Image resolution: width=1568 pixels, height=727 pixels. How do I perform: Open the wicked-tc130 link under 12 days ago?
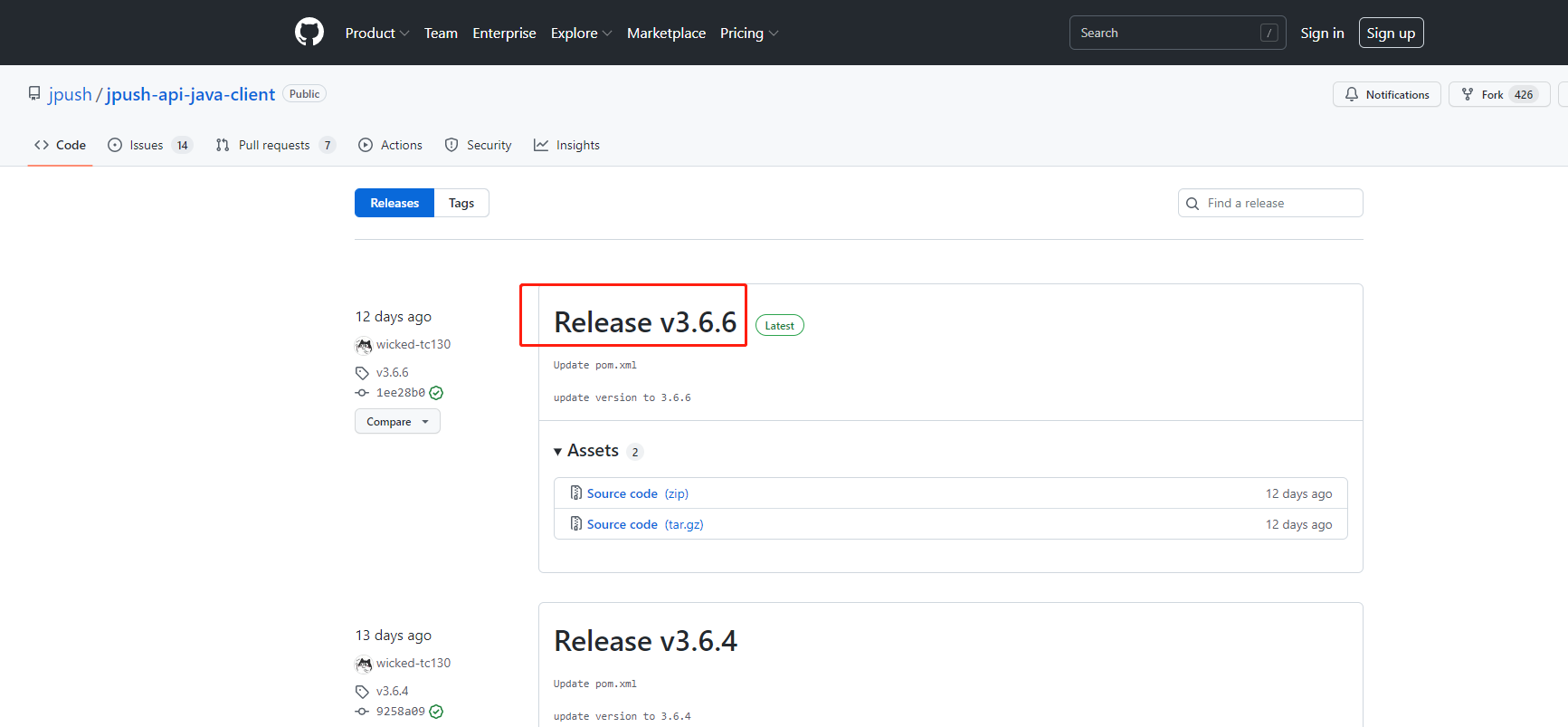(413, 345)
